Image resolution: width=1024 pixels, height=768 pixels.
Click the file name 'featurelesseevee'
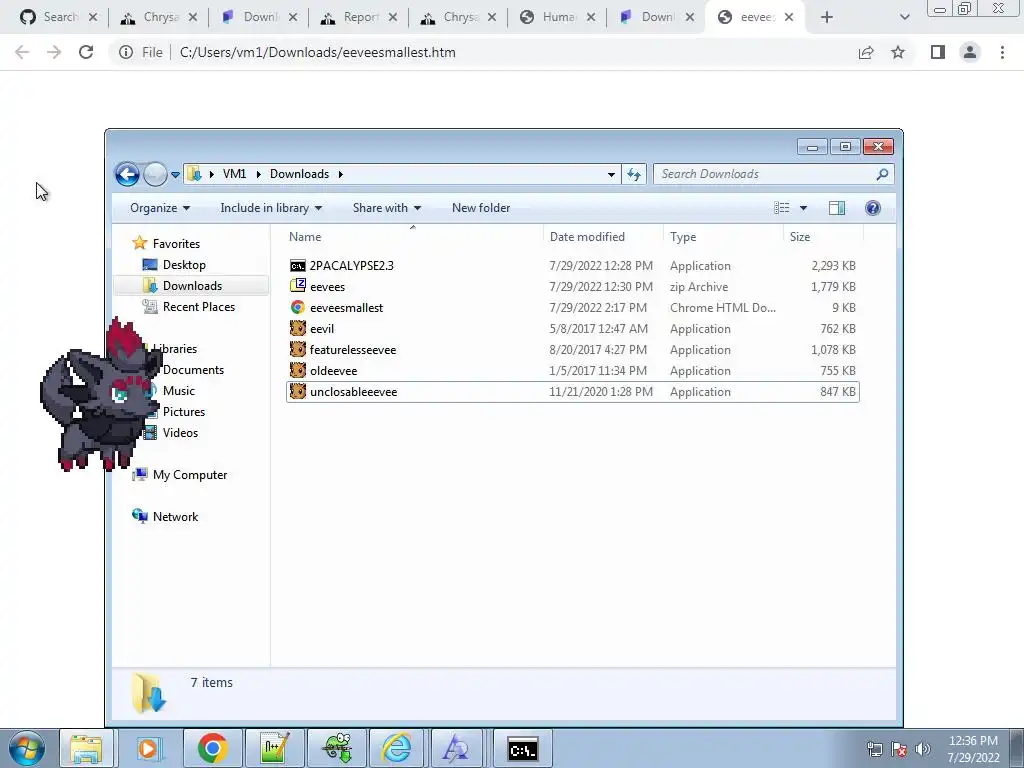click(x=353, y=349)
